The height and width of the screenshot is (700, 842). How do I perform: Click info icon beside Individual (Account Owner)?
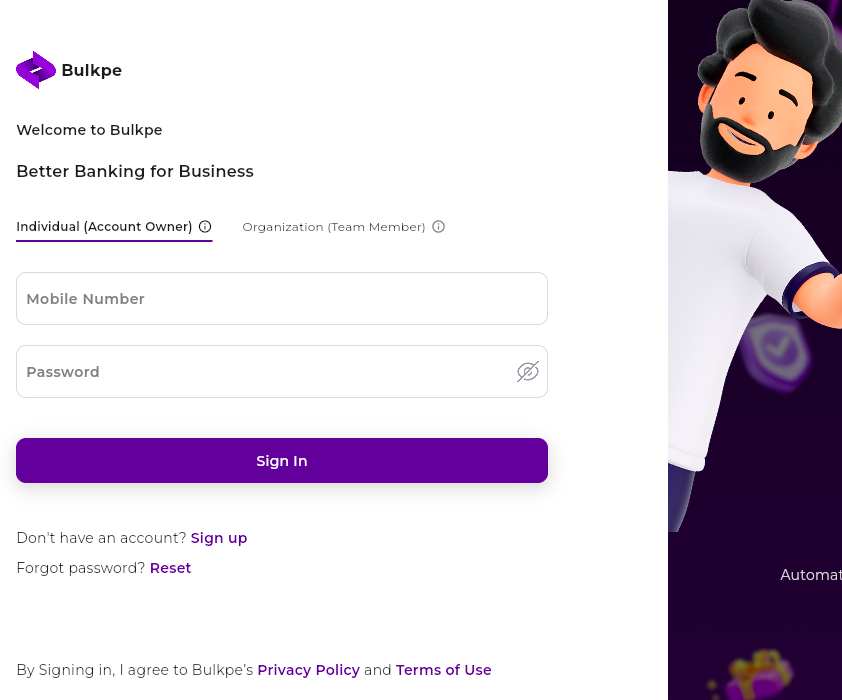click(205, 227)
